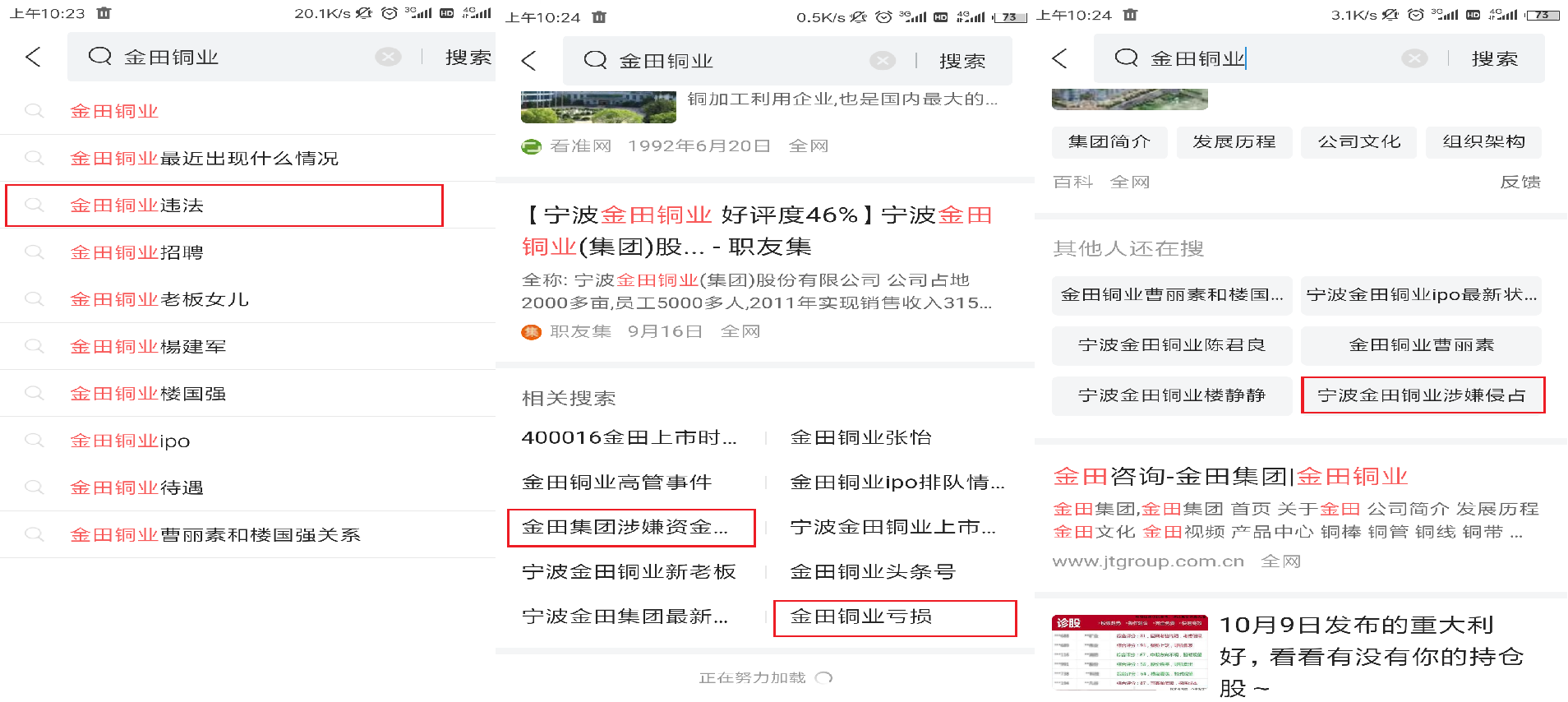Select suggestion 金田铜业ipo
The height and width of the screenshot is (702, 1568).
tap(247, 441)
